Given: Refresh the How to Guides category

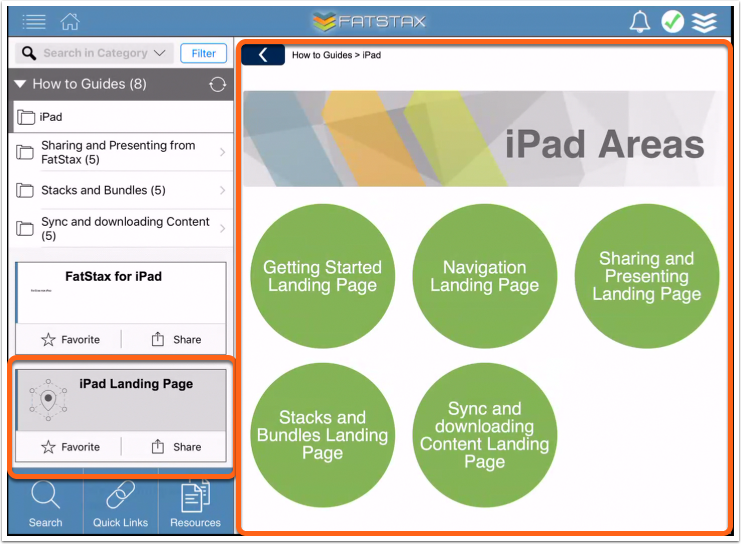Looking at the screenshot, I should tap(217, 85).
